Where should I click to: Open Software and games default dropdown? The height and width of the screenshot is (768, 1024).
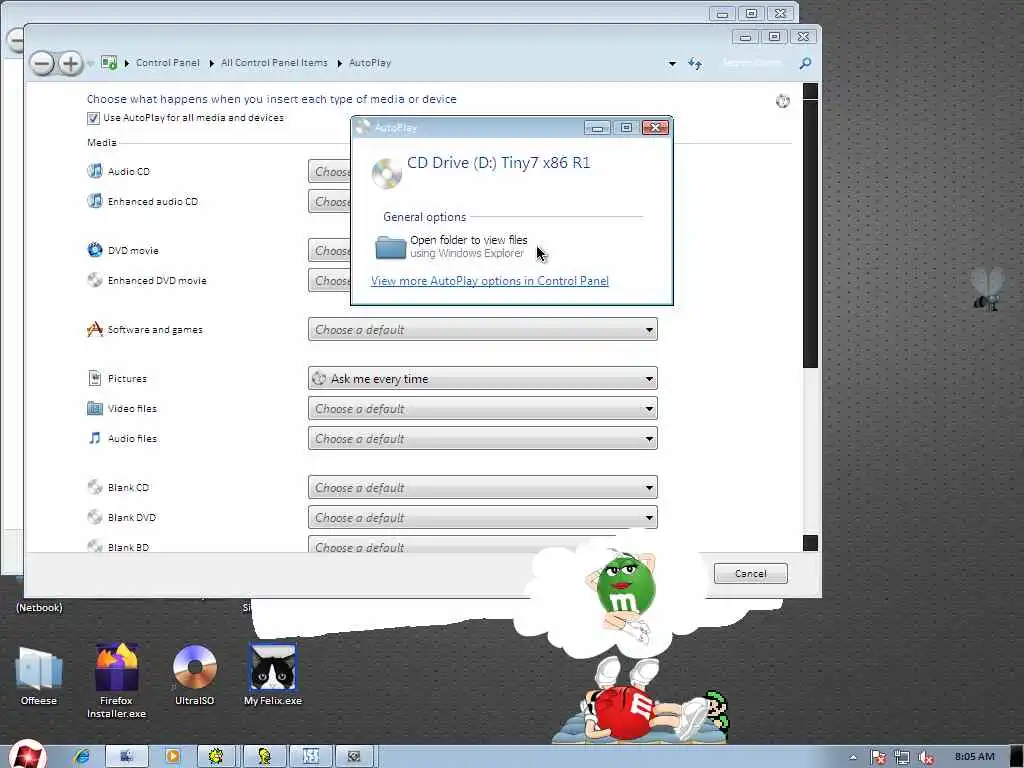tap(483, 330)
